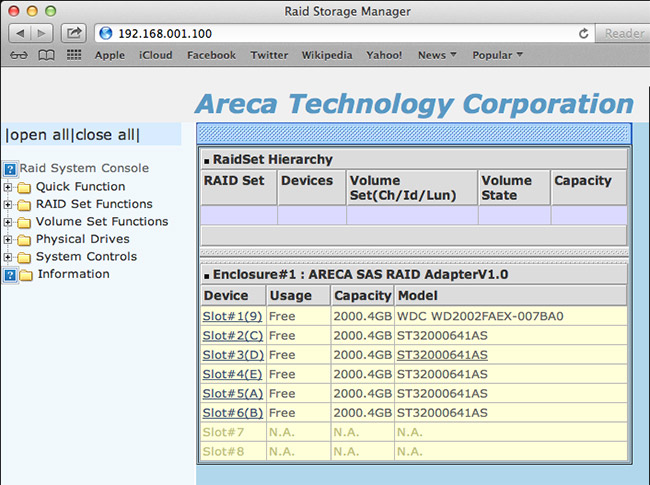This screenshot has height=485, width=650.
Task: Select RAID Set Functions tree label
Action: 94,204
